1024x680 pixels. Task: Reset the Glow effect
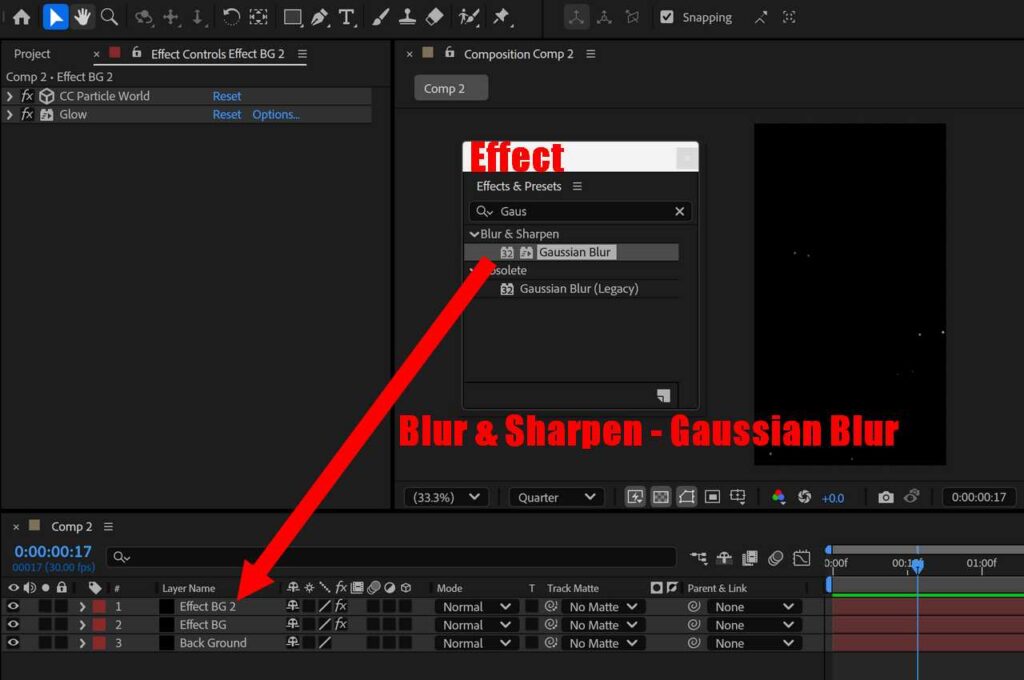click(227, 114)
